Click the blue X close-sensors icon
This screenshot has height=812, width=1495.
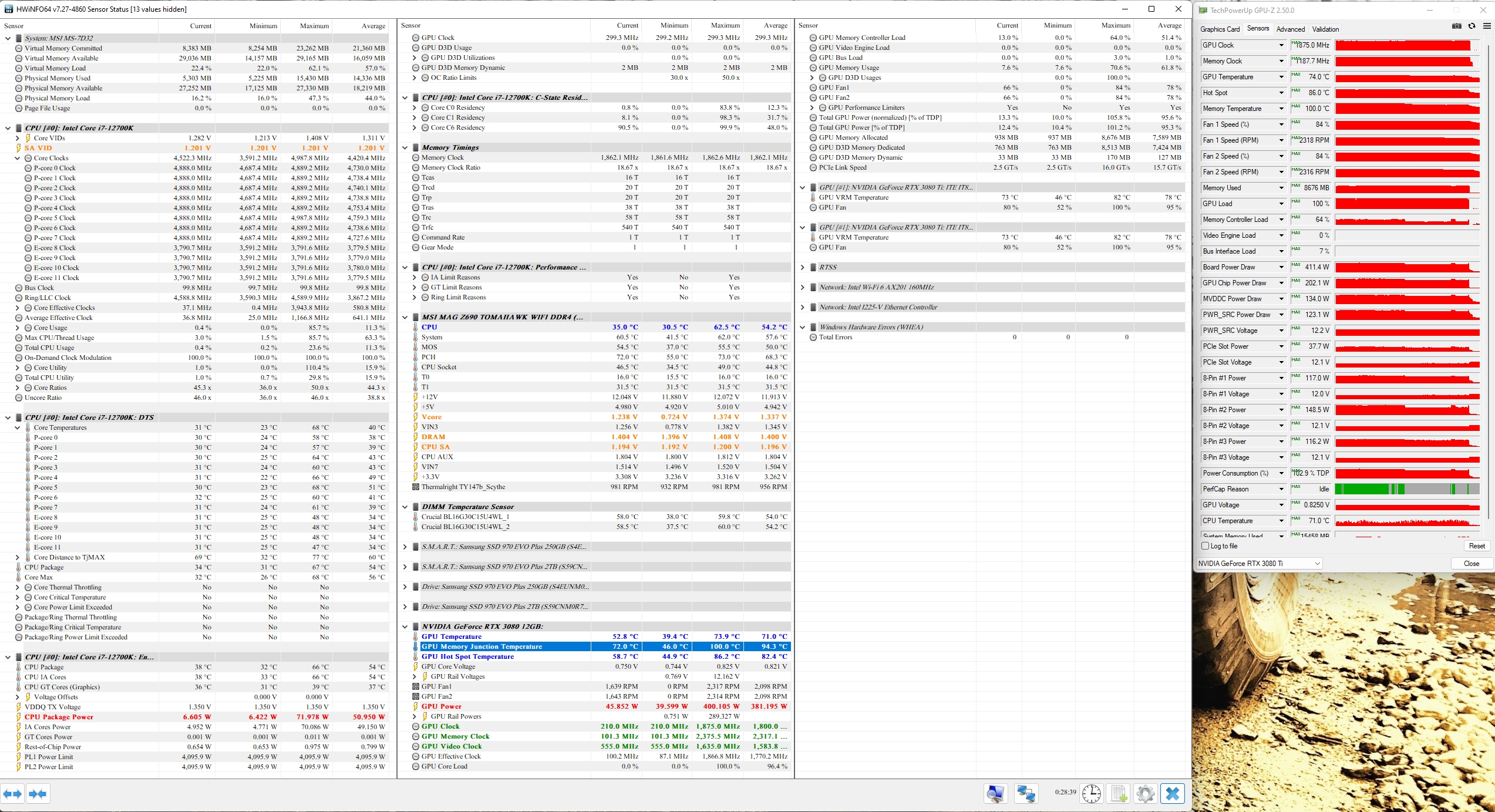[1172, 794]
